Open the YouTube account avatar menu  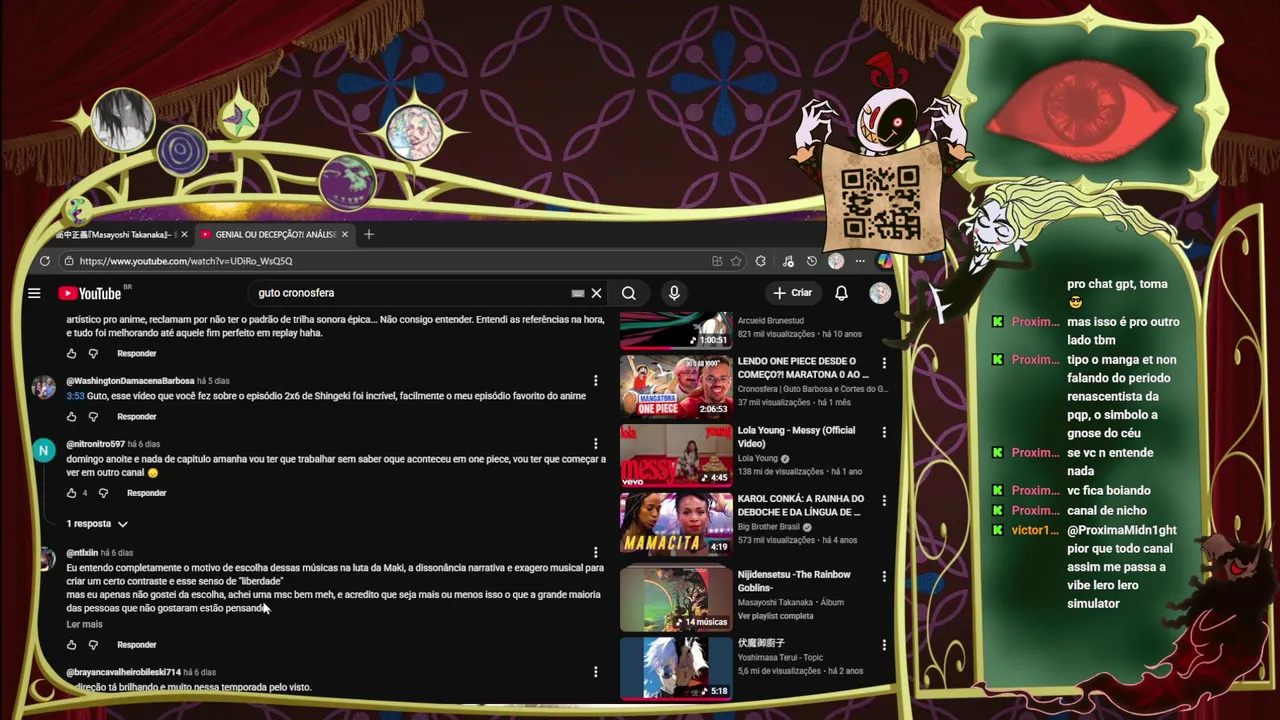880,293
